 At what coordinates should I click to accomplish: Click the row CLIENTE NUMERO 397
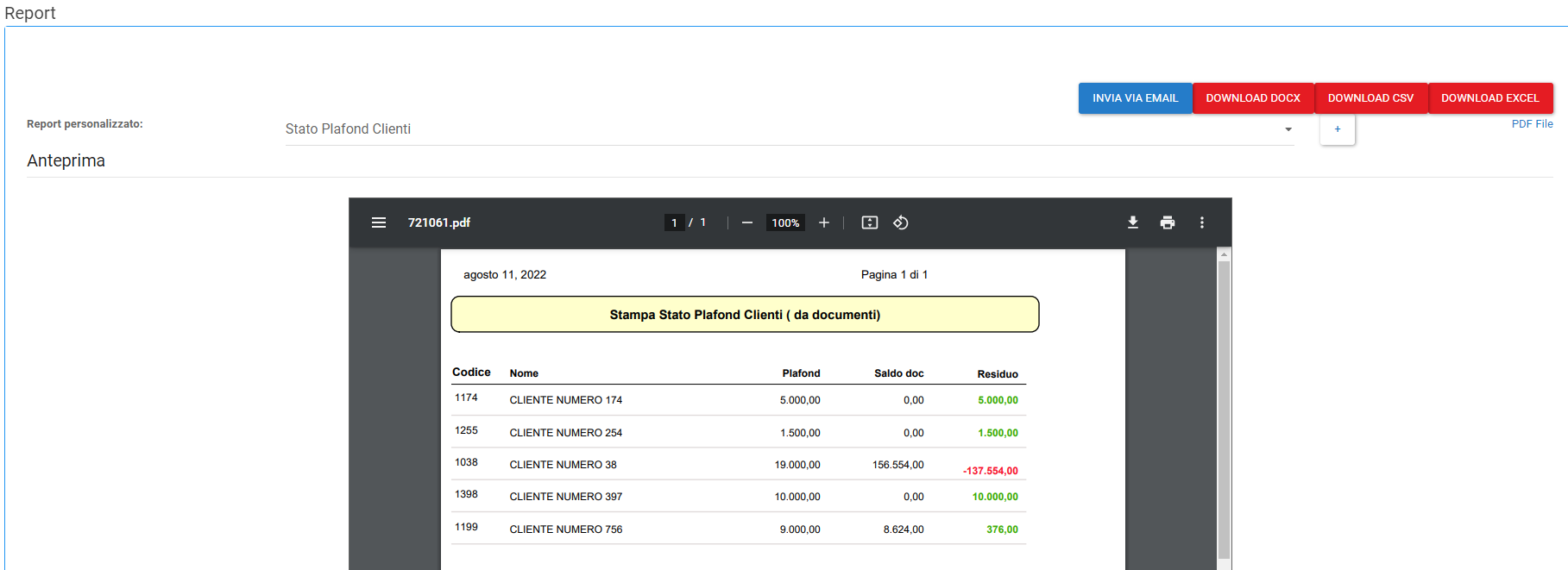pos(739,496)
